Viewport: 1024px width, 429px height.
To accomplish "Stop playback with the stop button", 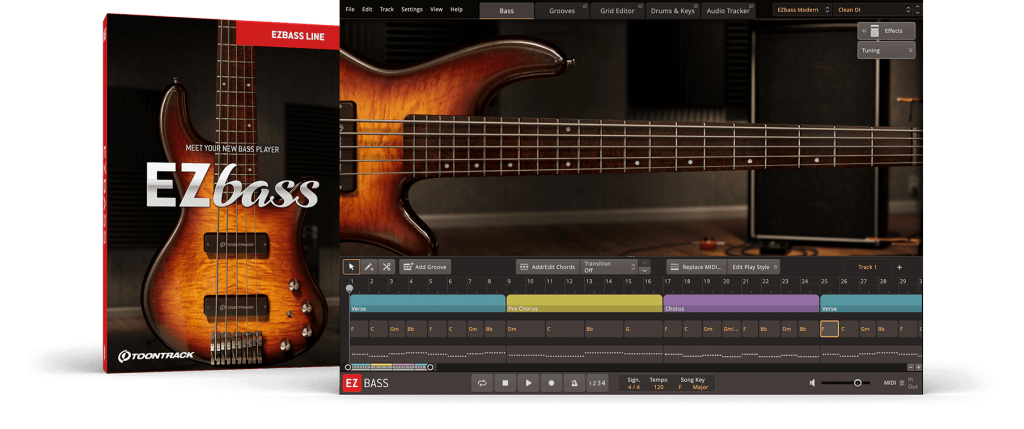I will (x=505, y=383).
